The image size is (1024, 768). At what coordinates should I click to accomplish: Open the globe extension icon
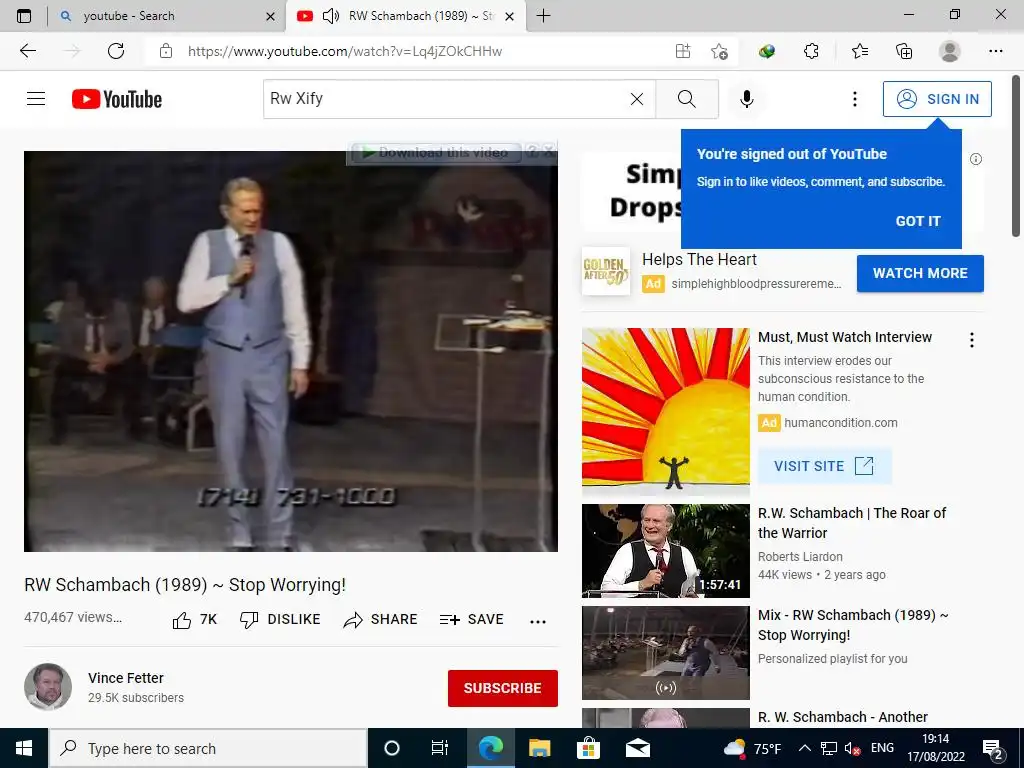click(x=767, y=51)
